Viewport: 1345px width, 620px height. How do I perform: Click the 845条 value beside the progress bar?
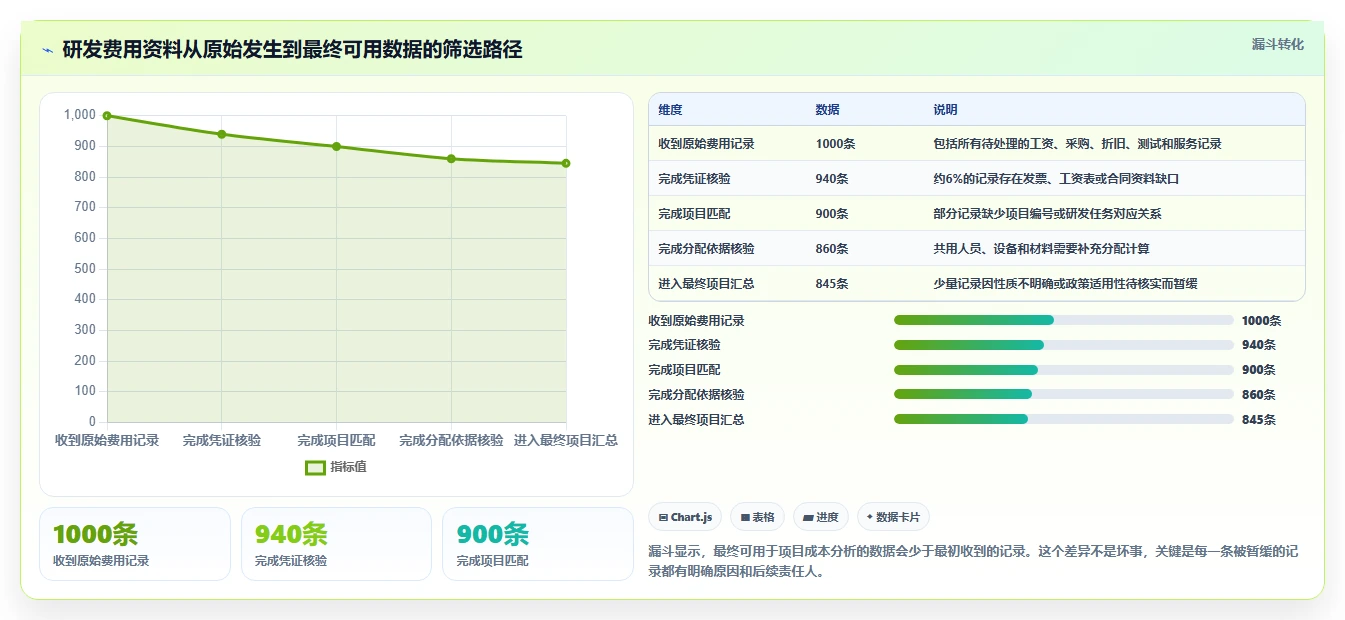[x=1259, y=420]
